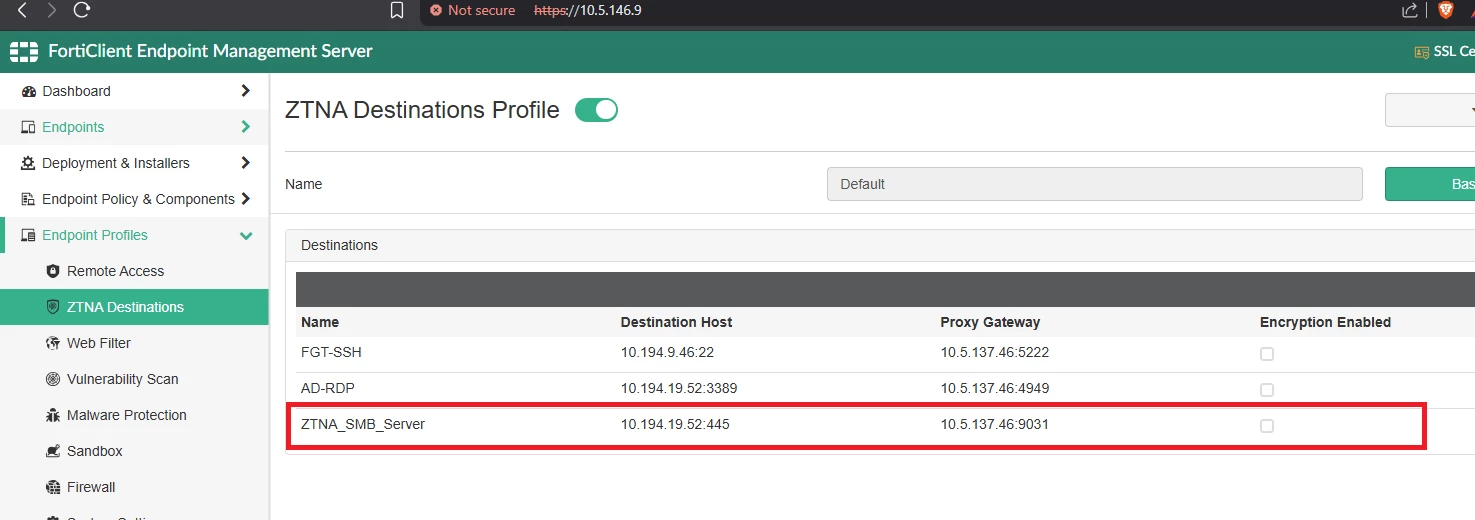
Task: Open Sandbox profiles
Action: tap(95, 451)
